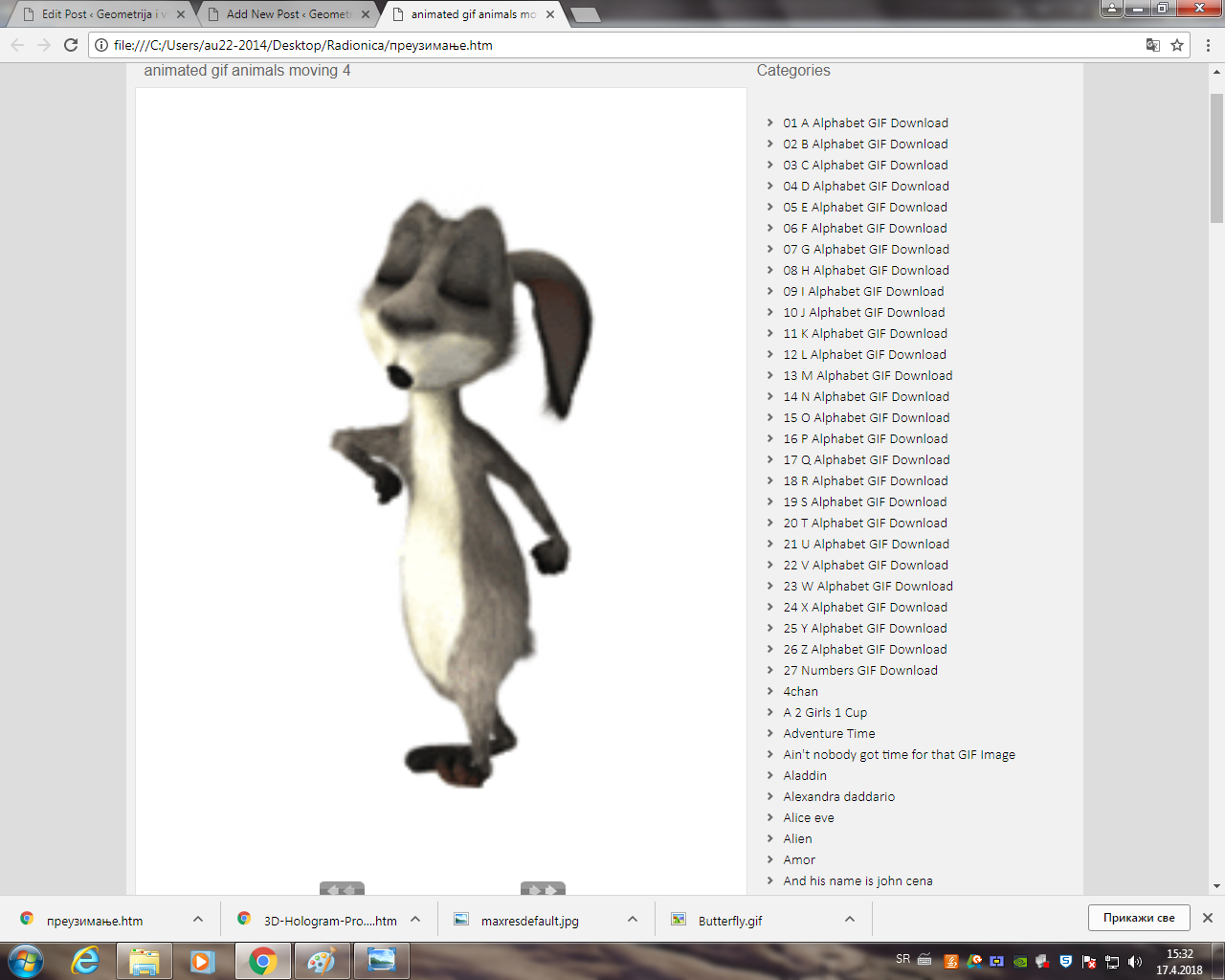1225x980 pixels.
Task: Switch to the Edit Post tab
Action: tap(103, 14)
